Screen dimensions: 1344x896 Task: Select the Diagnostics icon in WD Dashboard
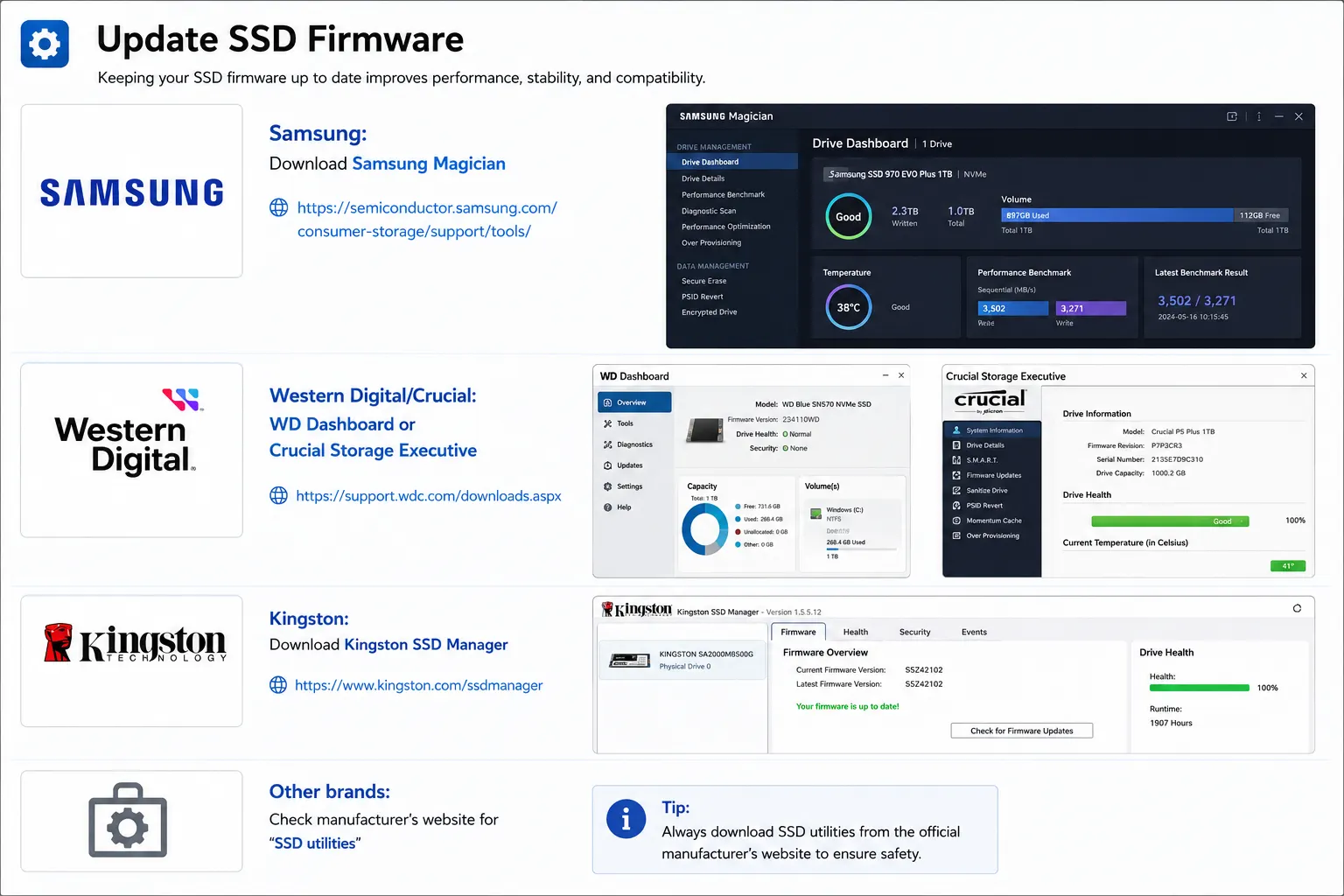(x=607, y=444)
